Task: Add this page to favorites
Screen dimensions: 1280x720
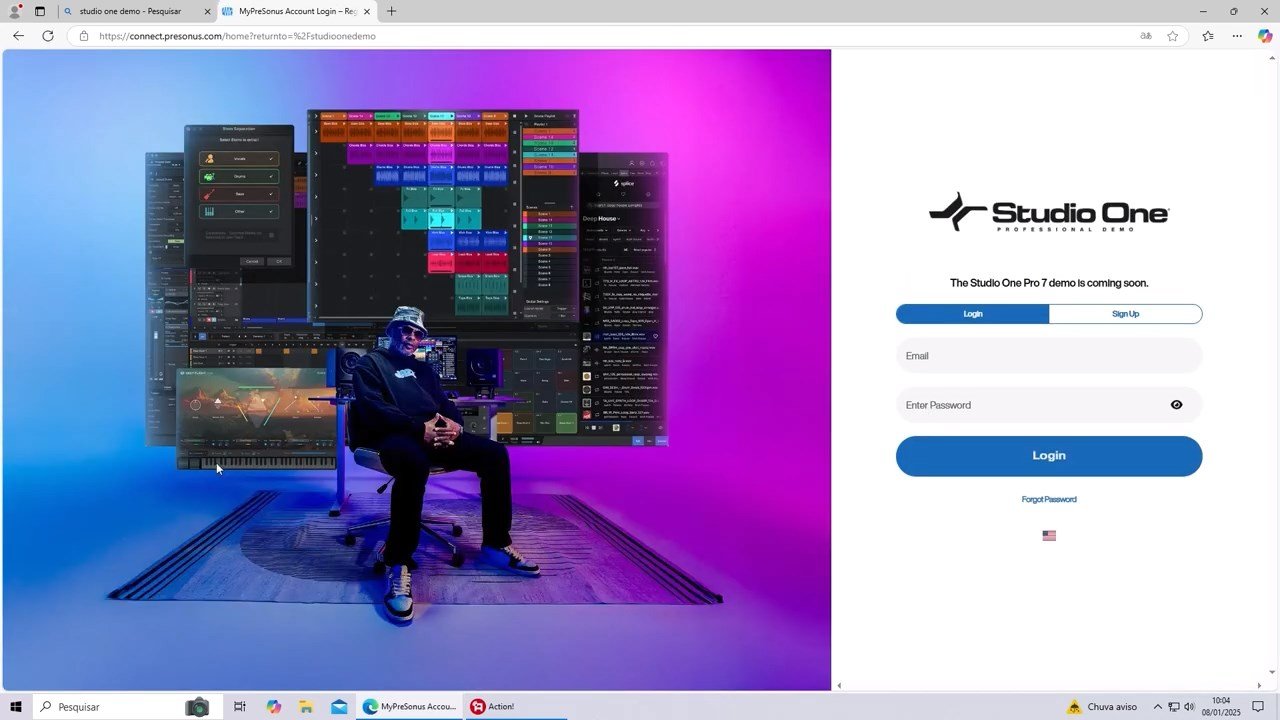Action: 1172,36
